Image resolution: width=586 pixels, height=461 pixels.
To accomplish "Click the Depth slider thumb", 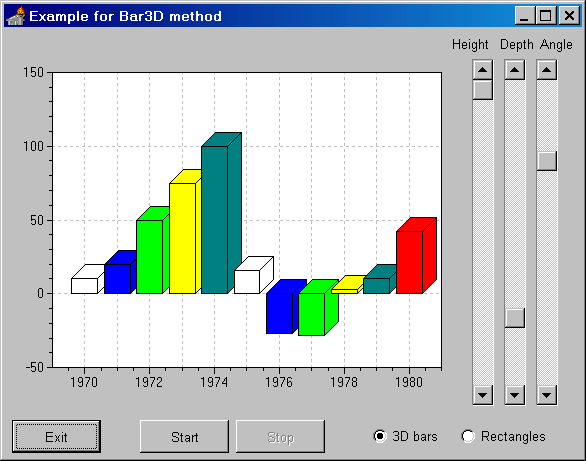I will coord(515,318).
